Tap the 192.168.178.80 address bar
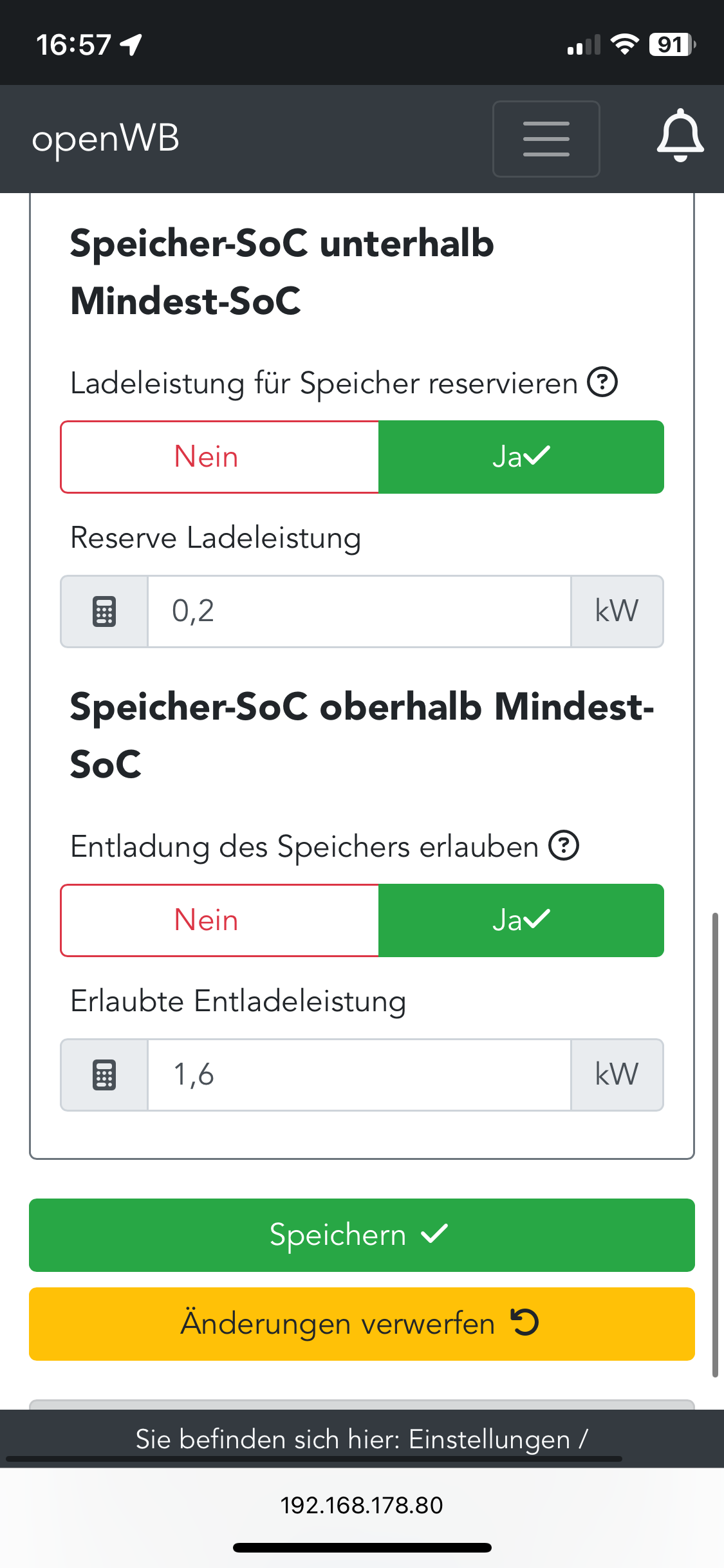Screen dimensions: 724x1568 coord(362,1506)
